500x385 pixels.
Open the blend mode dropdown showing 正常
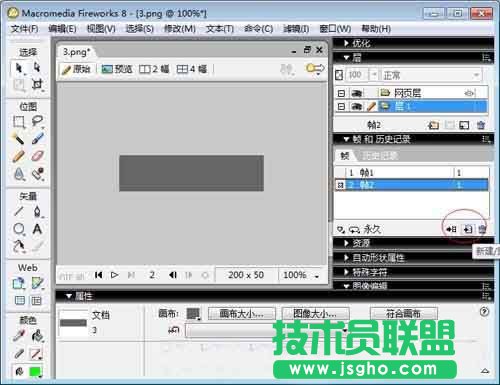(x=431, y=75)
